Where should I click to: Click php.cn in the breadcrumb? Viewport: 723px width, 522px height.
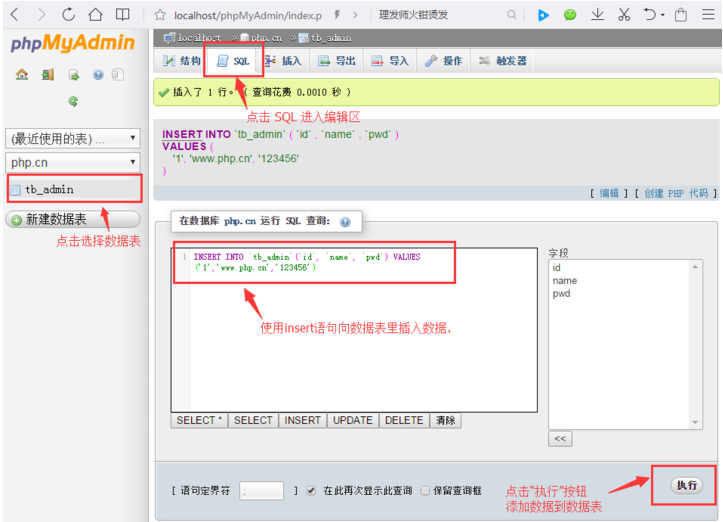tap(266, 38)
